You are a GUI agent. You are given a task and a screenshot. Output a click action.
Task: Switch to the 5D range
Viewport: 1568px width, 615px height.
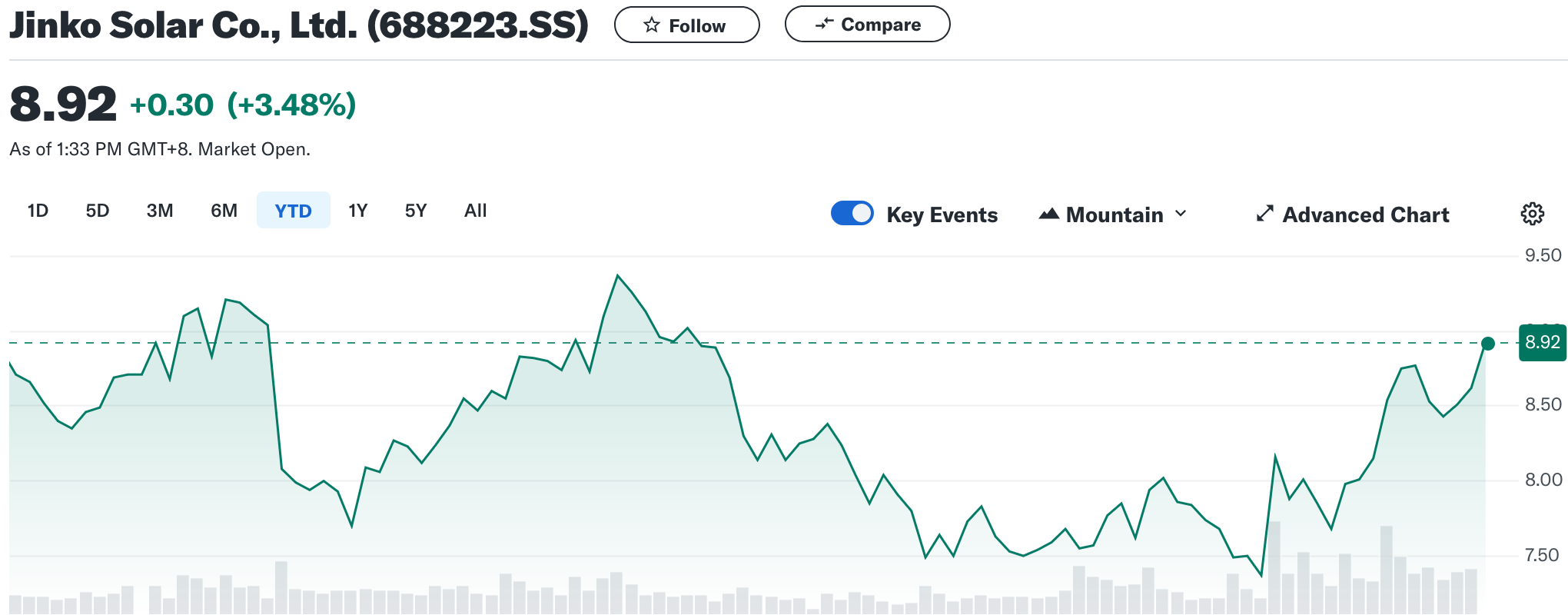tap(98, 211)
